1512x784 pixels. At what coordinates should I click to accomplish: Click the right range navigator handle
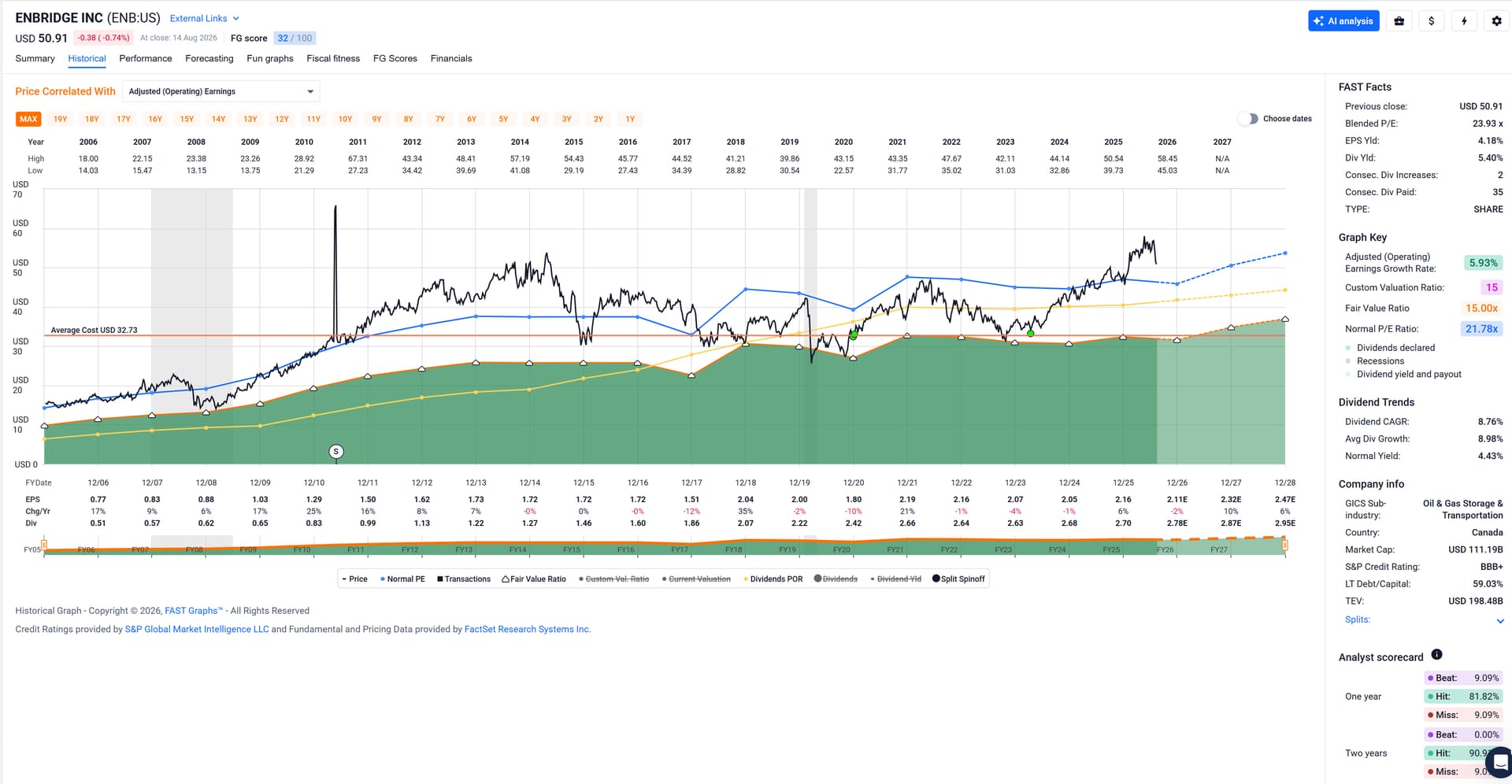coord(1285,545)
